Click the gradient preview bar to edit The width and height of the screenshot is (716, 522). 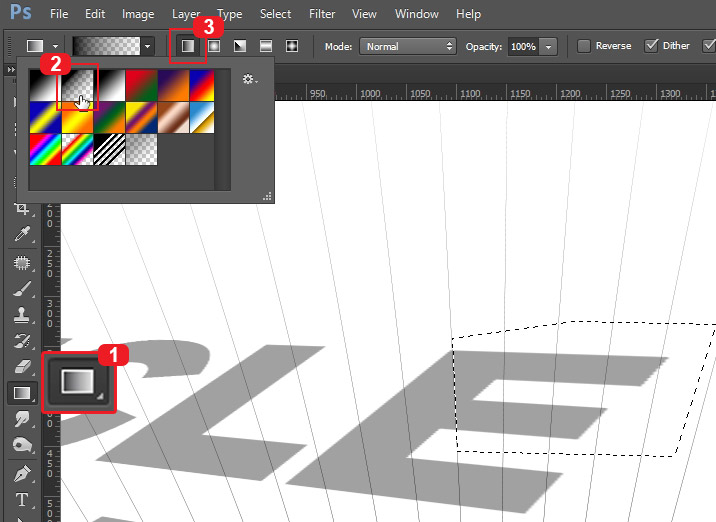coord(106,46)
